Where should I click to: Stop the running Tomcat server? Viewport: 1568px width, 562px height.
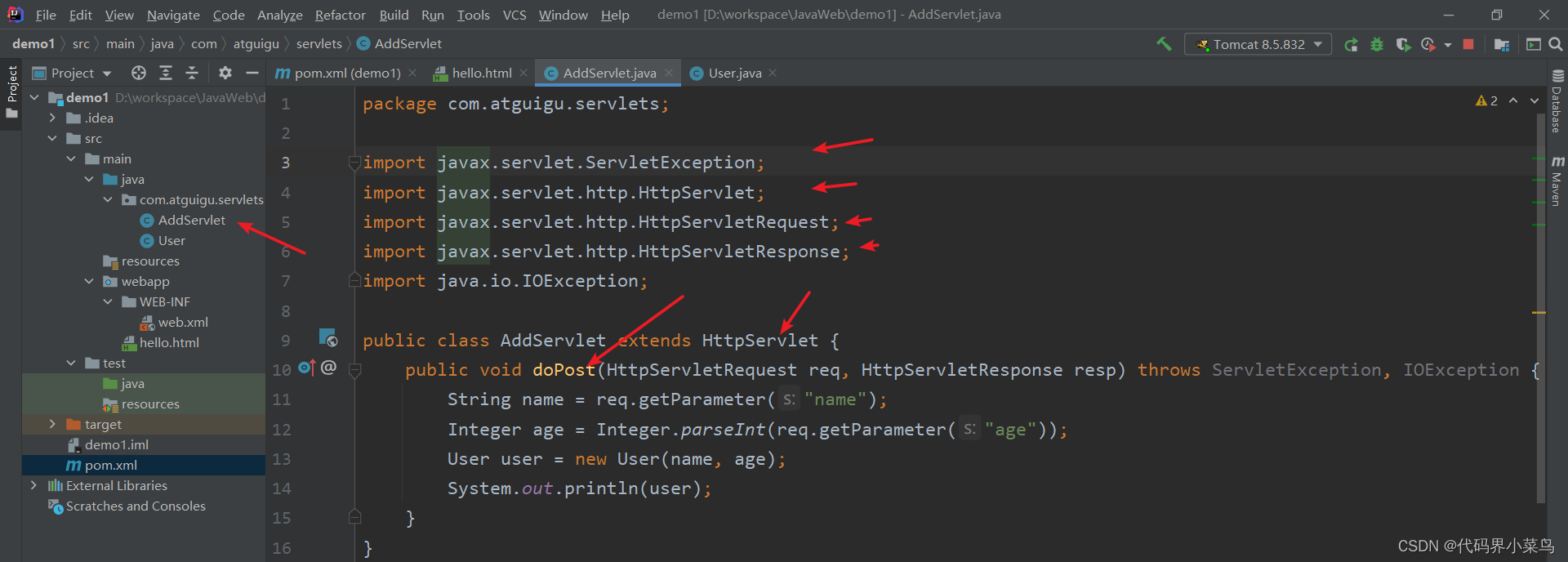(x=1468, y=44)
